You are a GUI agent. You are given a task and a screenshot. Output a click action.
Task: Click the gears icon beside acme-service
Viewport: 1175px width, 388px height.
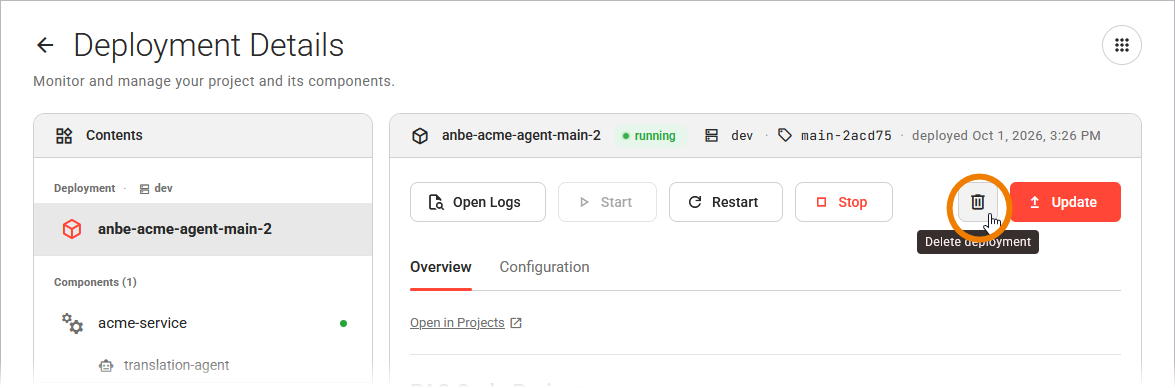point(72,324)
